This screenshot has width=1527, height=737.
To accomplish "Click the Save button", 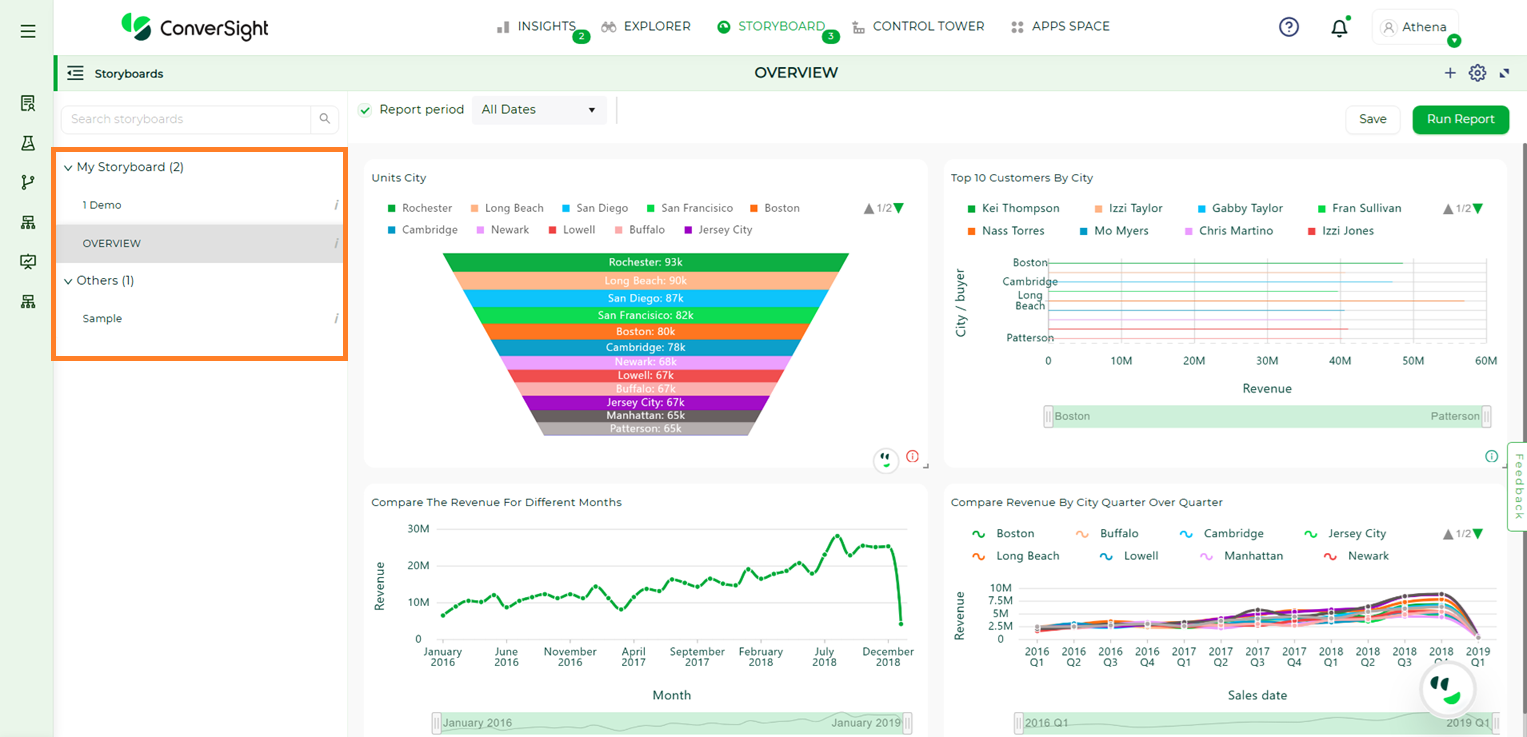I will [x=1373, y=119].
